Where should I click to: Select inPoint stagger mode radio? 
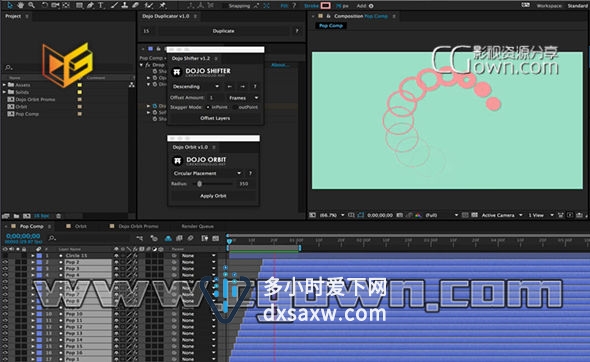pos(208,107)
